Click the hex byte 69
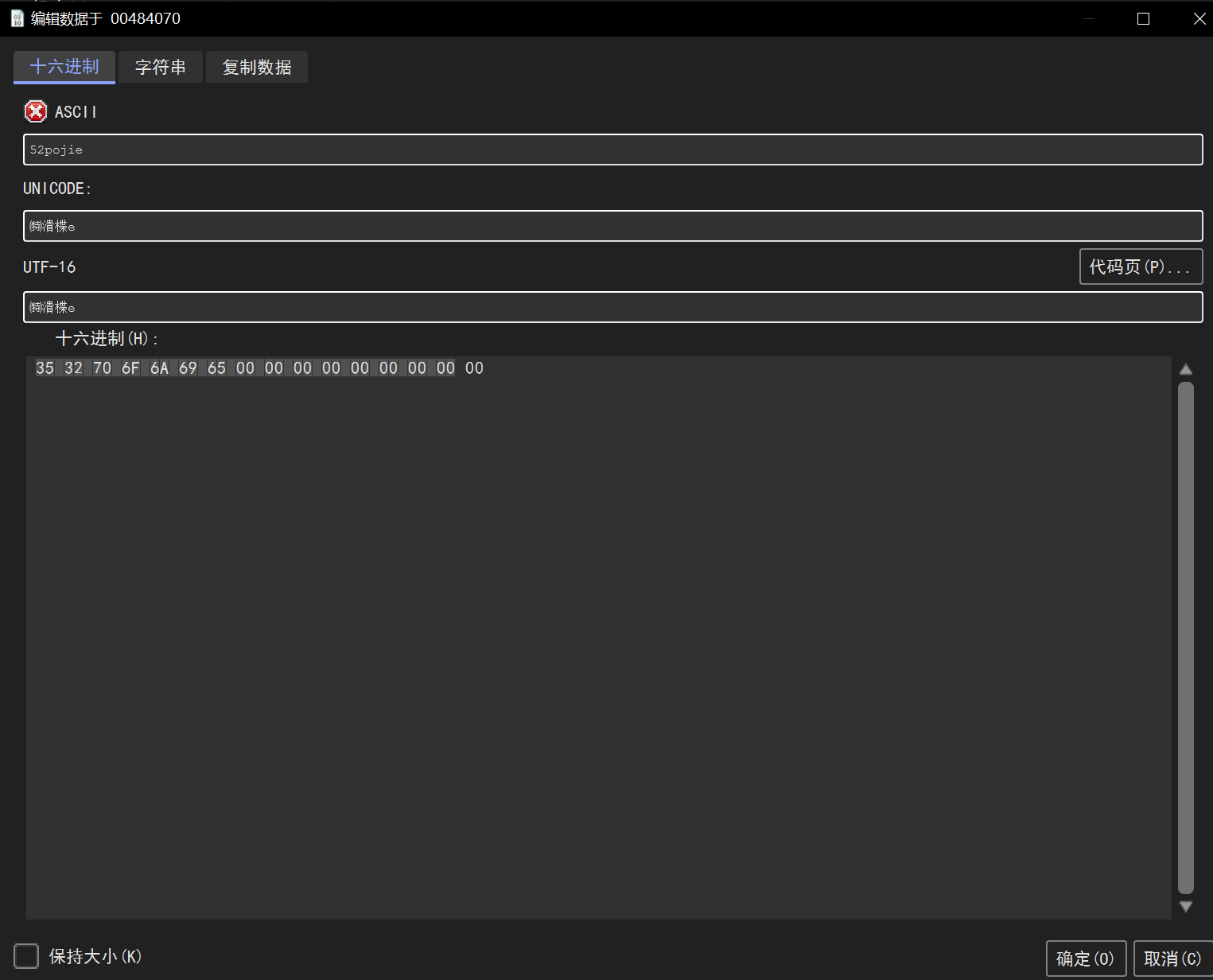1213x980 pixels. (x=189, y=367)
